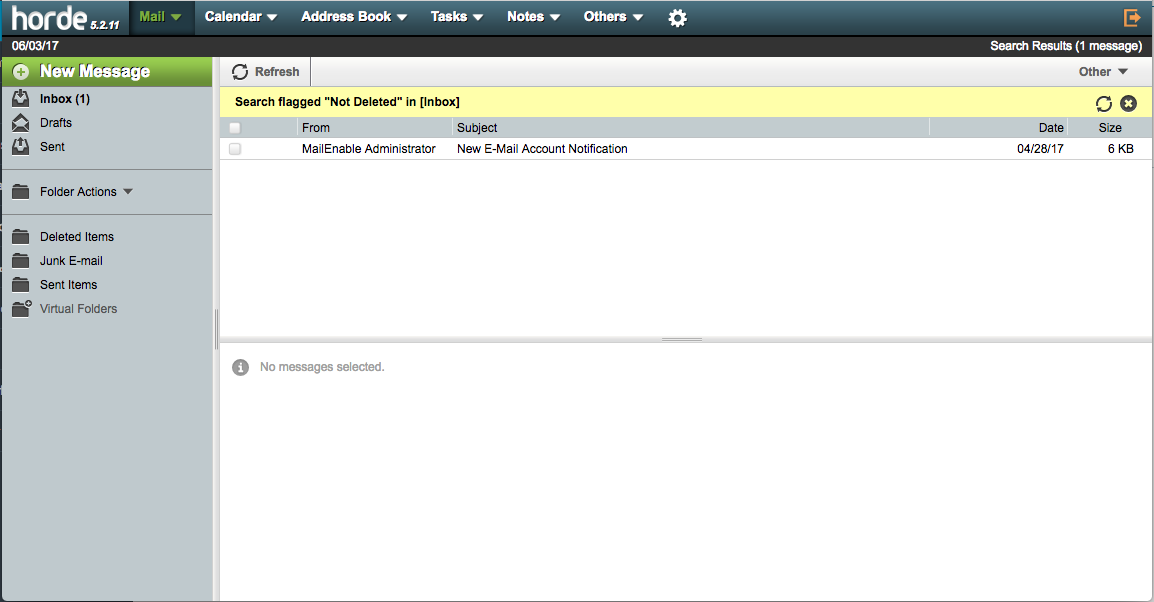Expand the Calendar menu

240,17
